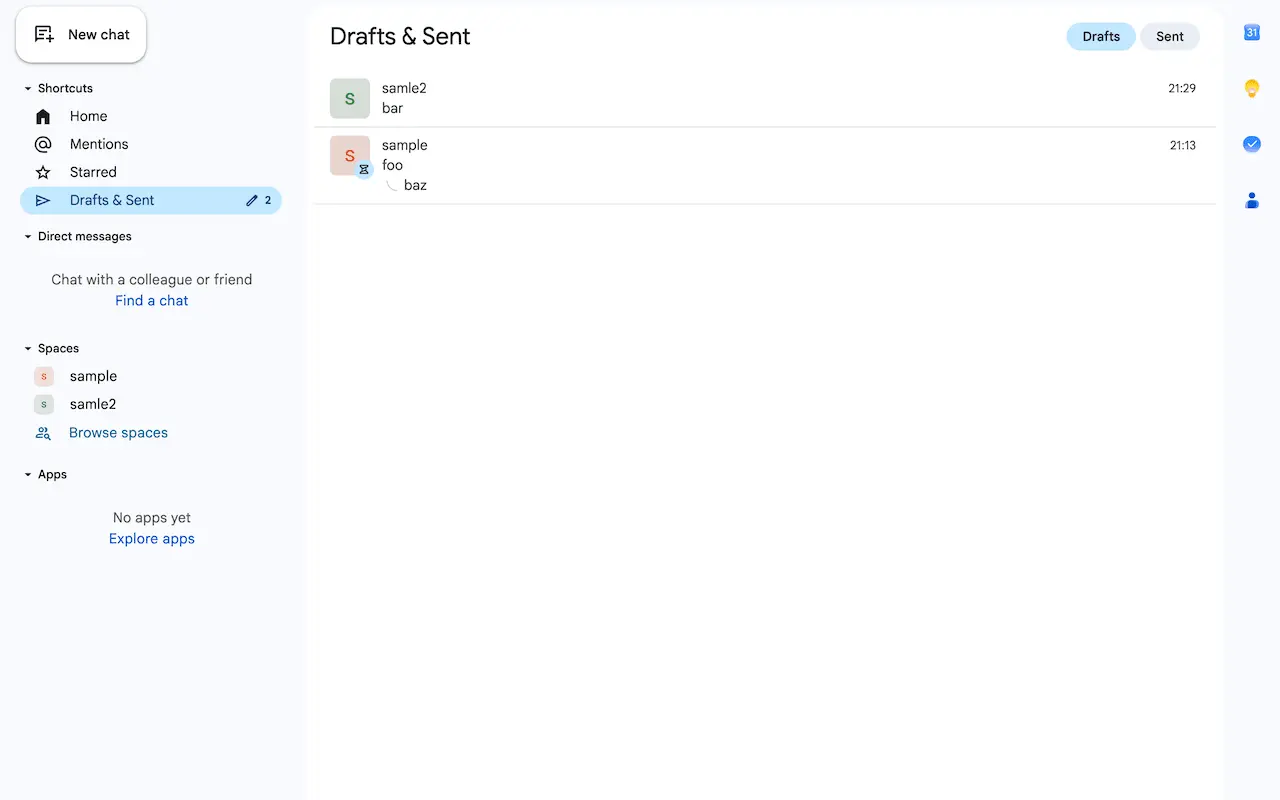
Task: Collapse the Spaces section
Action: point(28,348)
